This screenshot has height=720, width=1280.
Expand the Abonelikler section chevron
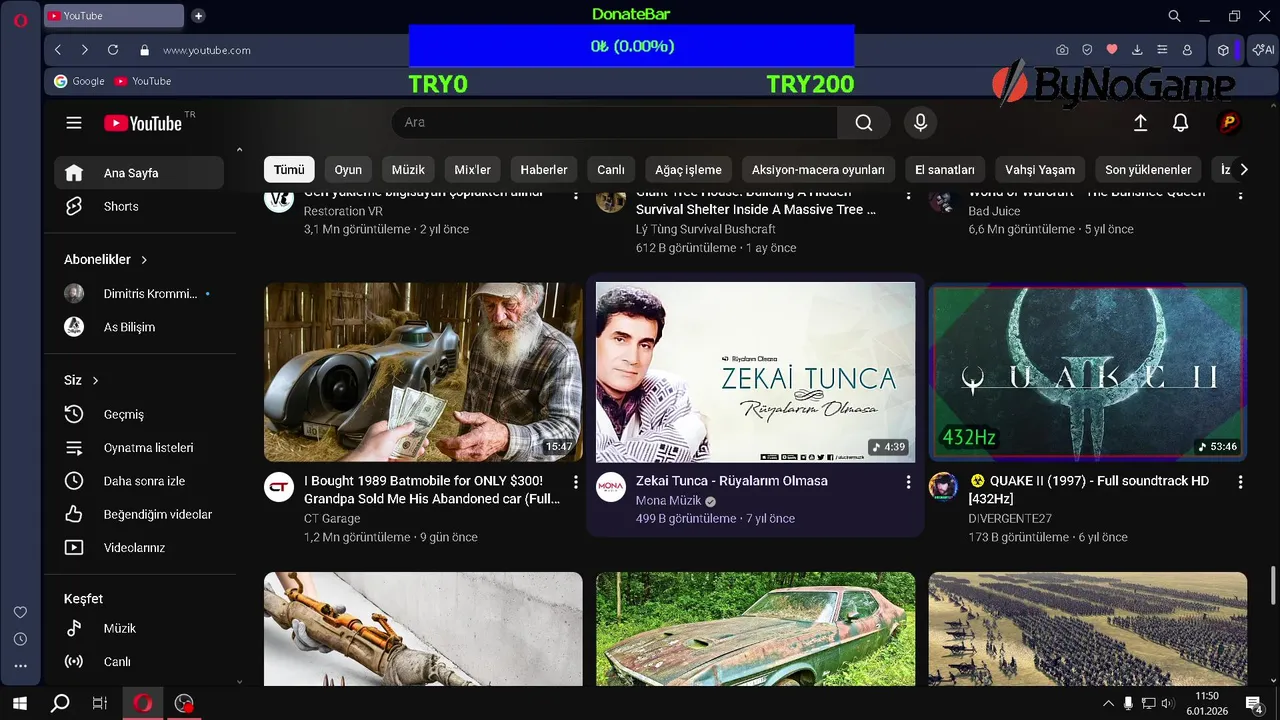(144, 260)
